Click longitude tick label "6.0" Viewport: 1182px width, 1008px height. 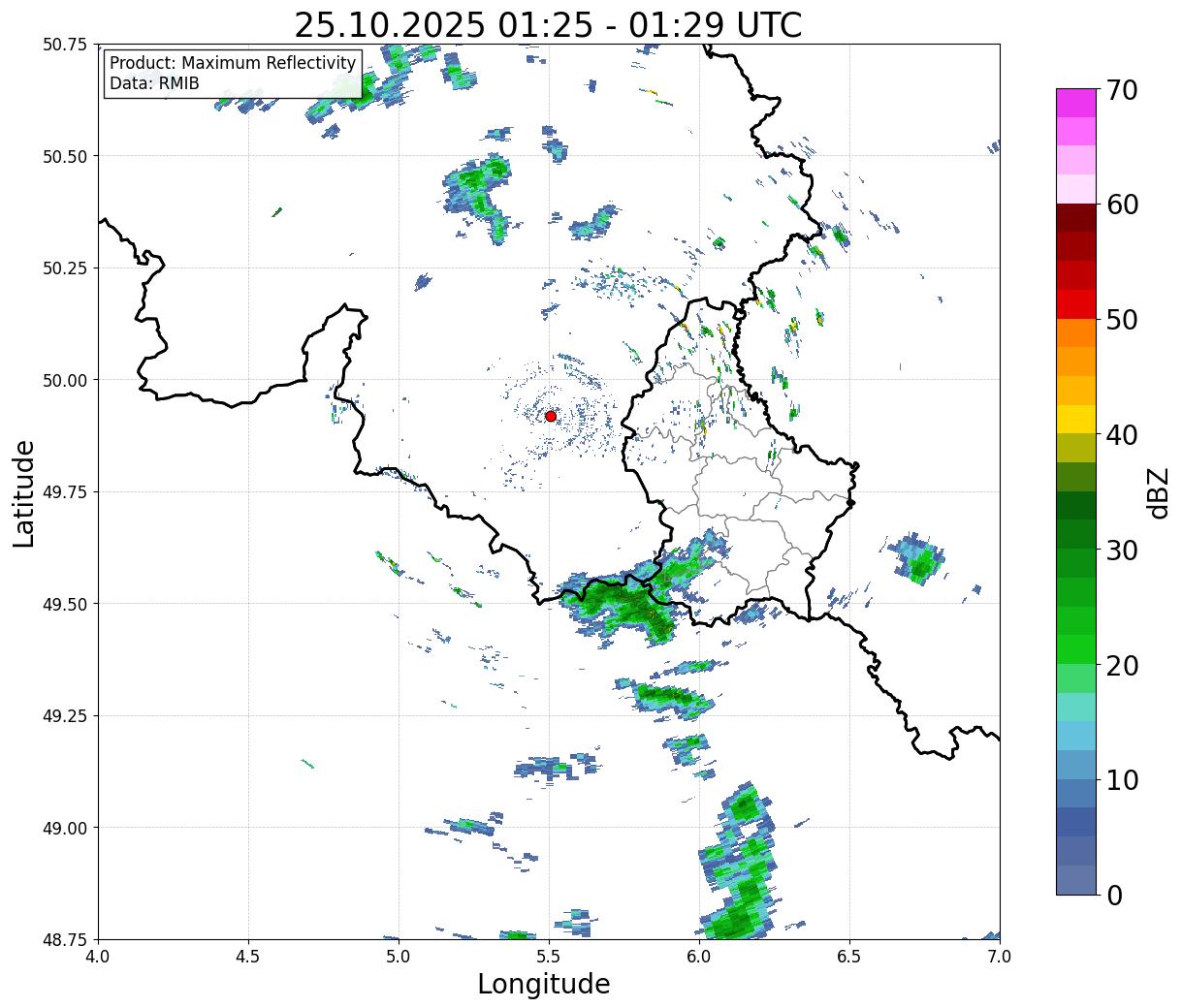699,957
